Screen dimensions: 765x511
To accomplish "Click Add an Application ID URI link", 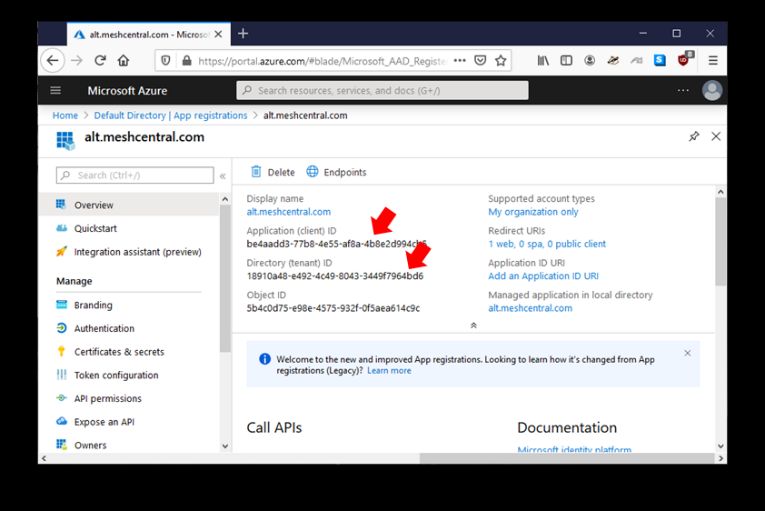I will tap(543, 276).
